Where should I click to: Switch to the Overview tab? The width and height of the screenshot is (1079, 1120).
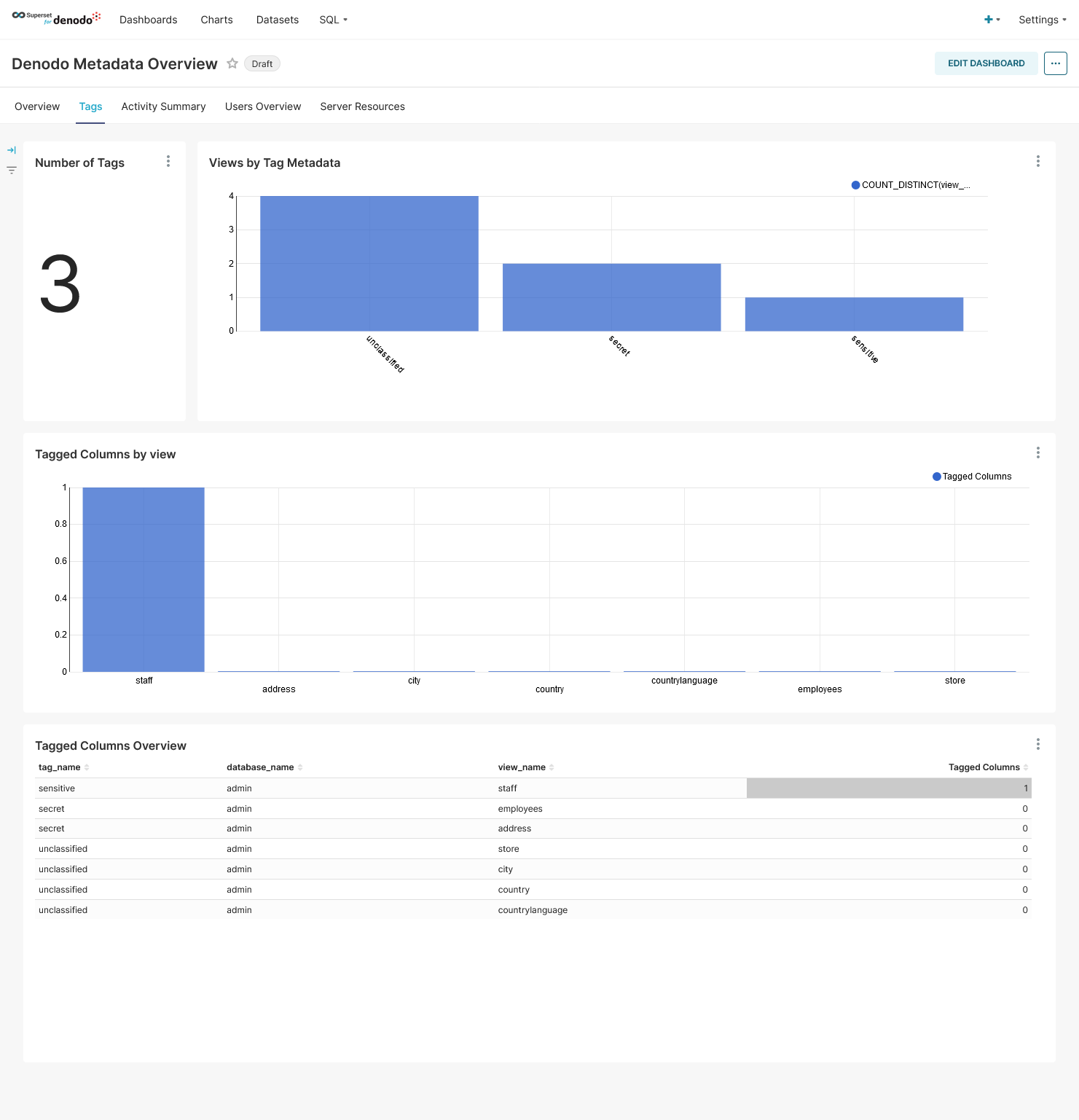(x=37, y=106)
